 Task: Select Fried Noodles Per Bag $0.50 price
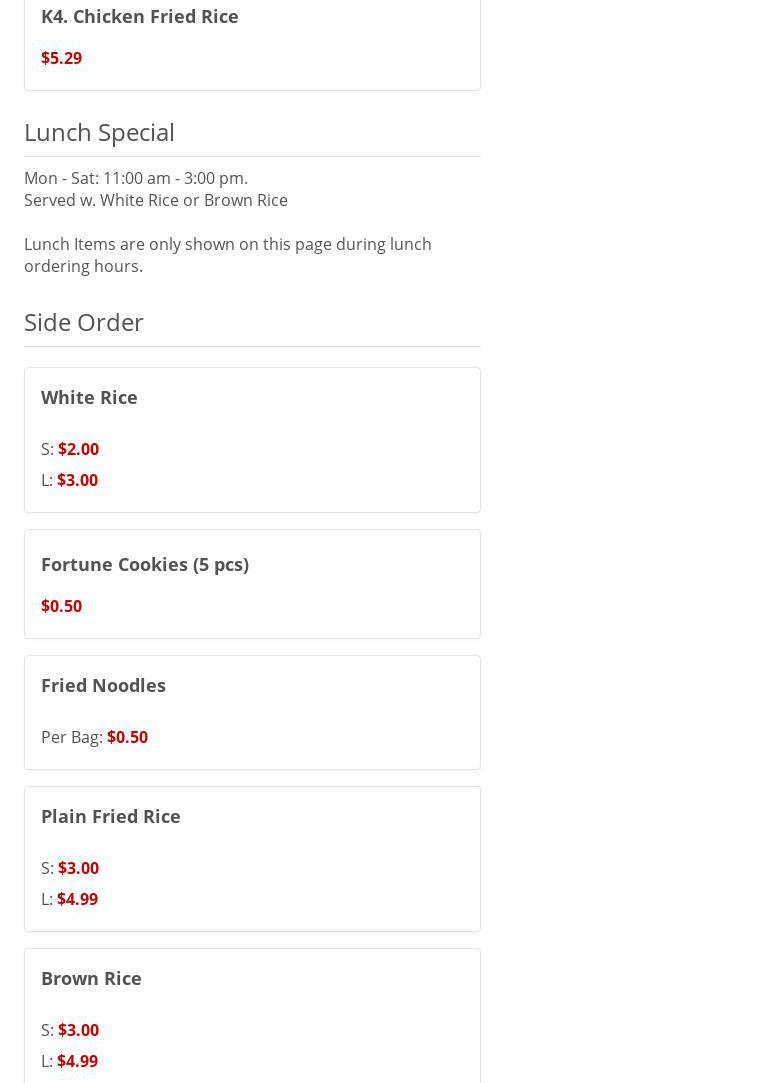(127, 737)
